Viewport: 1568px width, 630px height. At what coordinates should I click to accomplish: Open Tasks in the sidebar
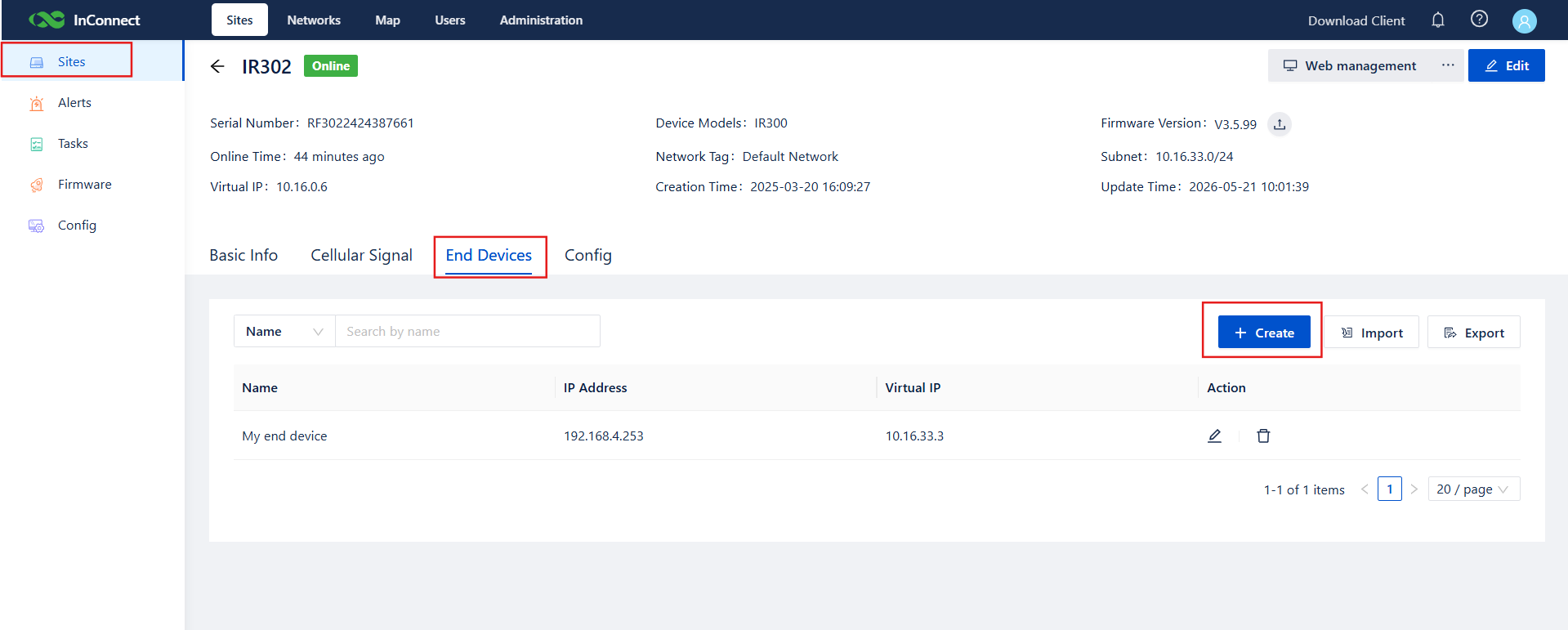tap(73, 143)
